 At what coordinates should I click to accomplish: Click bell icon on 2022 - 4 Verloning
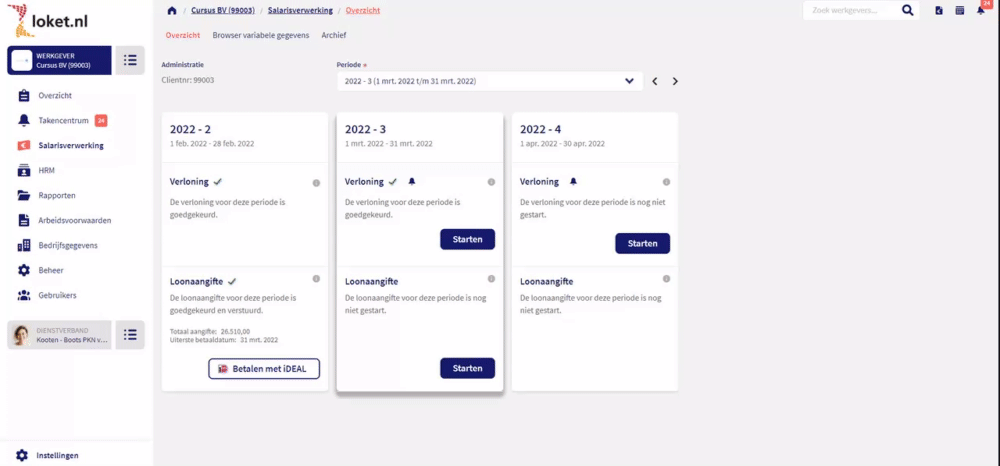tap(573, 182)
